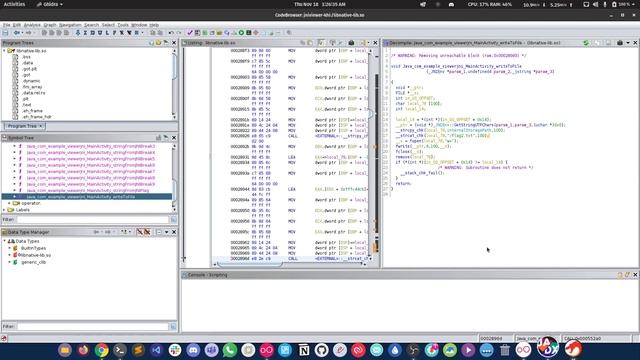Viewport: 640px width, 360px height.
Task: Click the Notion icon in the dock
Action: click(x=304, y=350)
